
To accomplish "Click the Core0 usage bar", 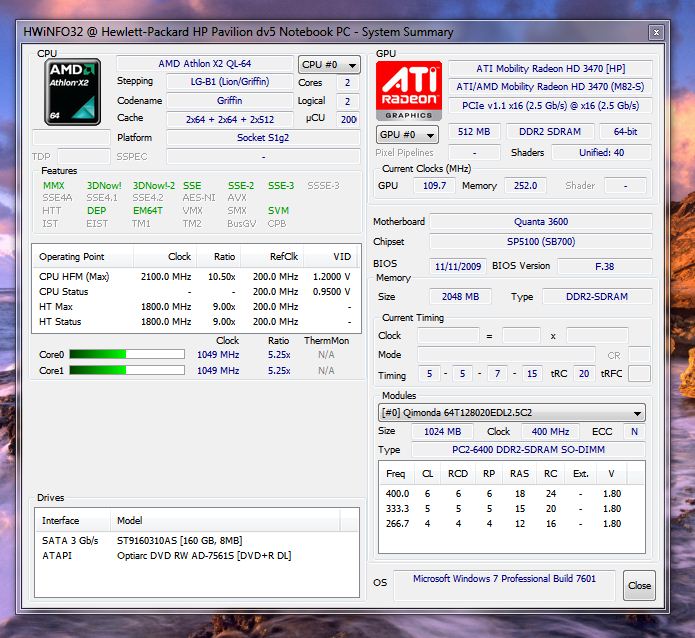I will click(127, 354).
